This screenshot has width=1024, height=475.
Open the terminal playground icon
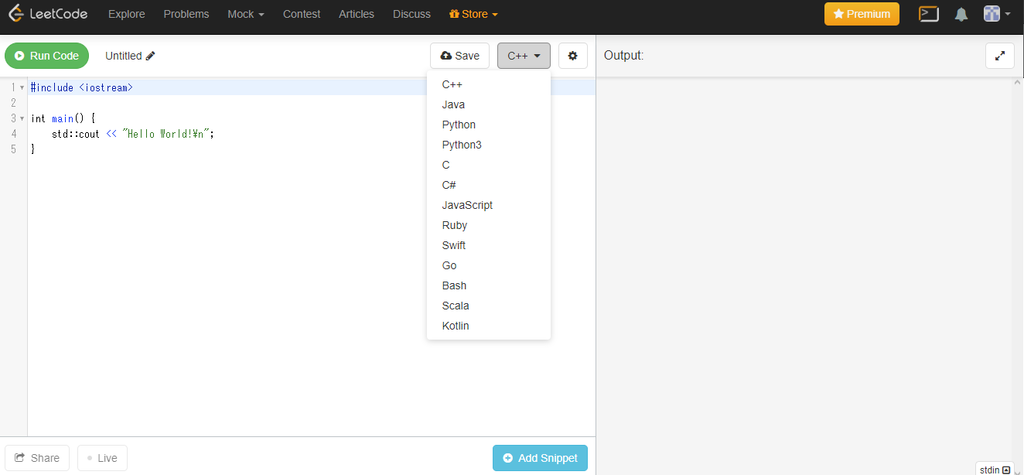[x=929, y=14]
